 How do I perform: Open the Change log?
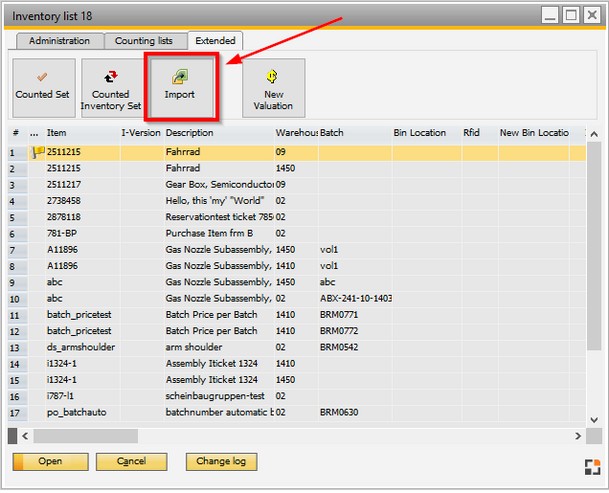[221, 461]
